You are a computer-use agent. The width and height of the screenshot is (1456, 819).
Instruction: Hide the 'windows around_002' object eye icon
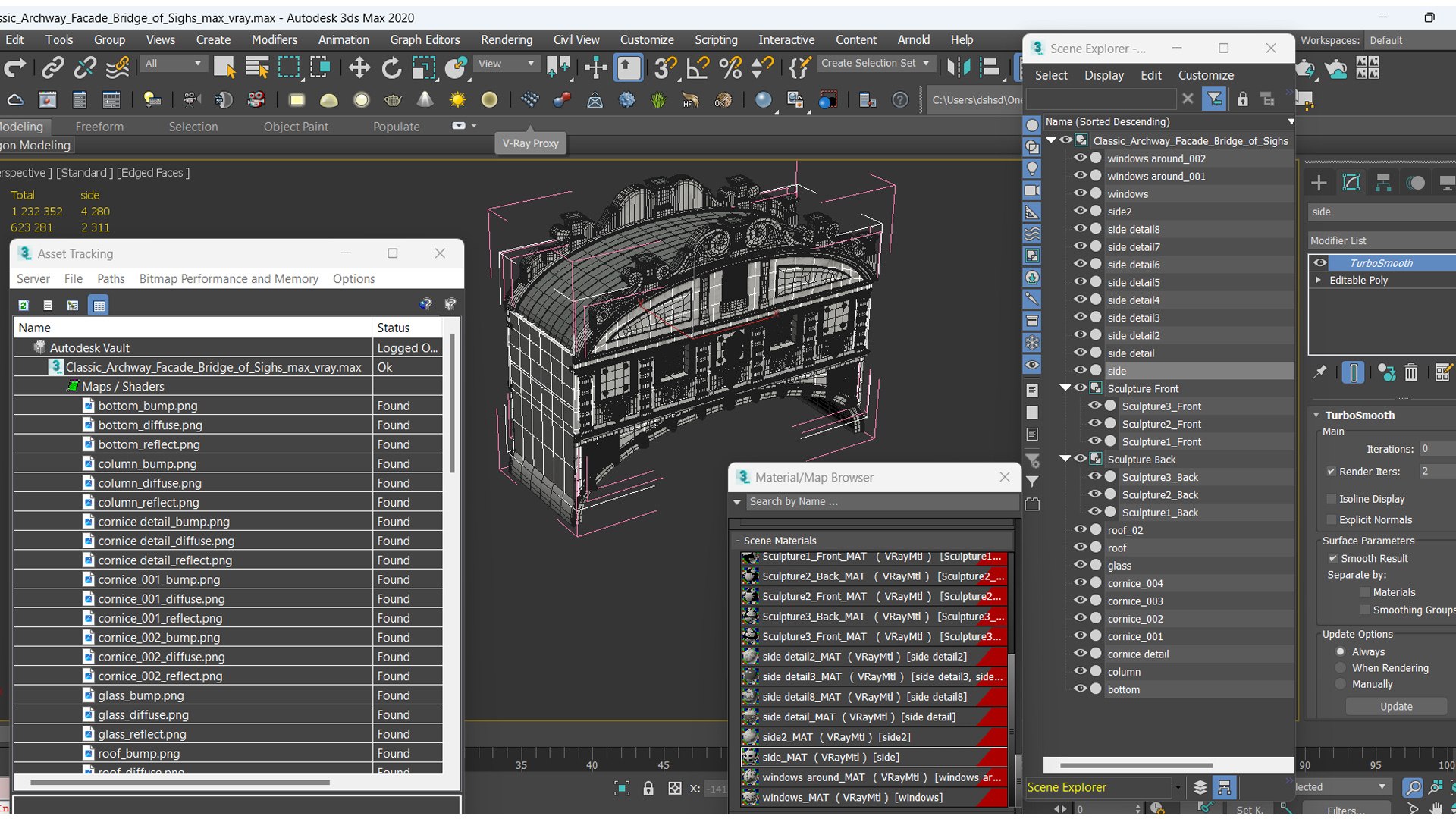(1080, 158)
